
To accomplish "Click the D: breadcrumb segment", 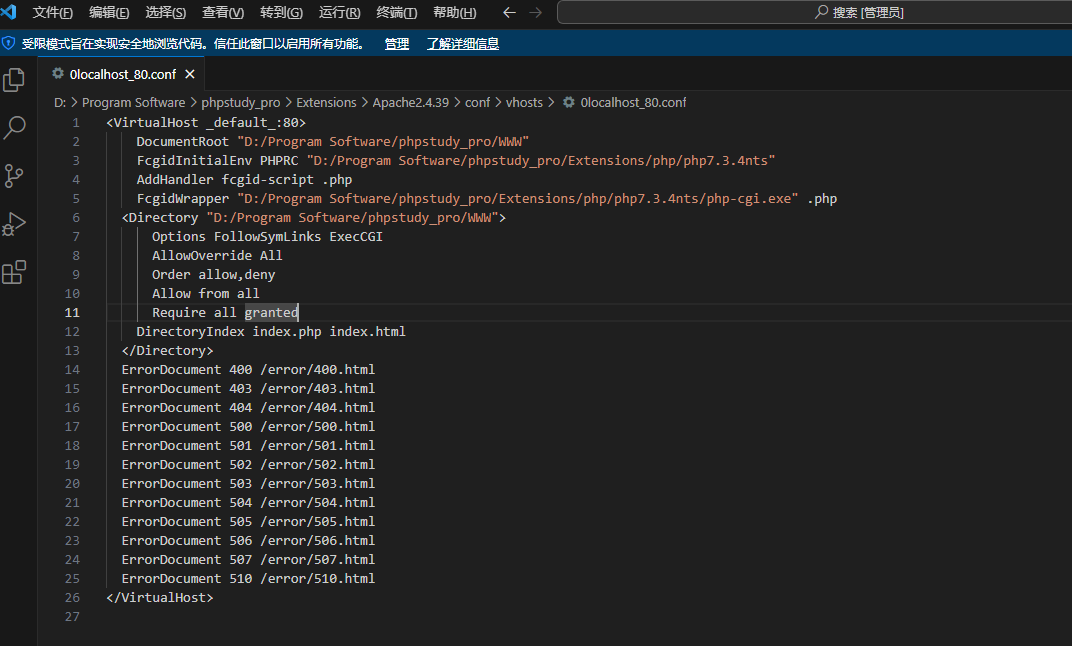I will point(60,103).
